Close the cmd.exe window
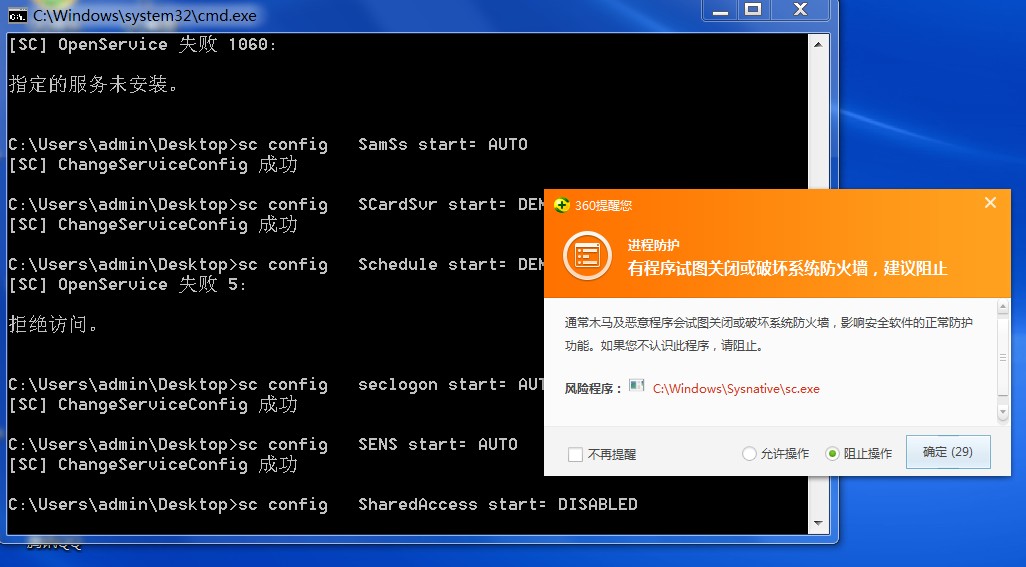Screen dimensions: 1026x567 click(x=800, y=10)
